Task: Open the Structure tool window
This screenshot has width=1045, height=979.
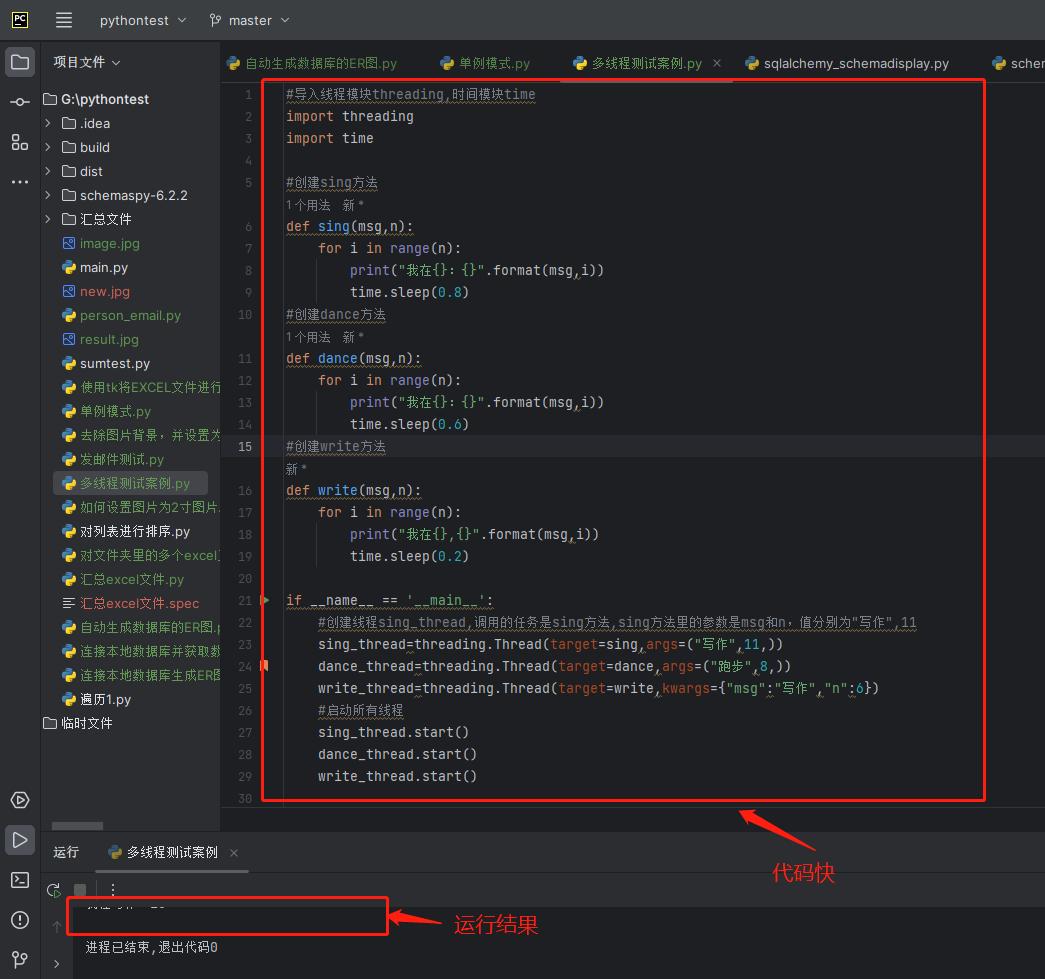Action: (x=20, y=142)
